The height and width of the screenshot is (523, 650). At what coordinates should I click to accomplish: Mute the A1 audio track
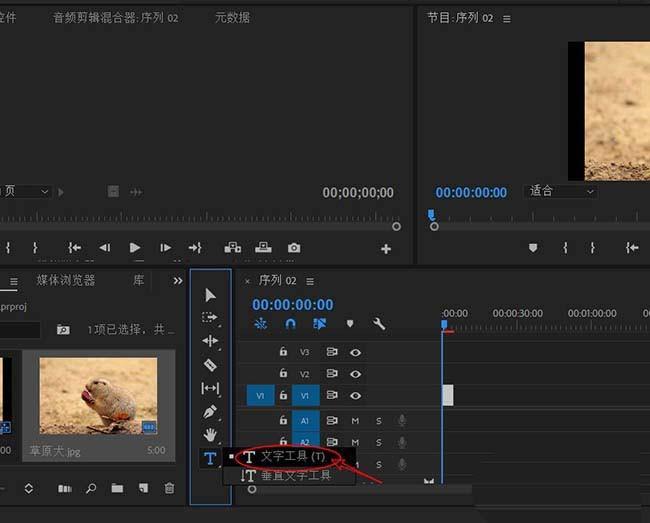(355, 421)
